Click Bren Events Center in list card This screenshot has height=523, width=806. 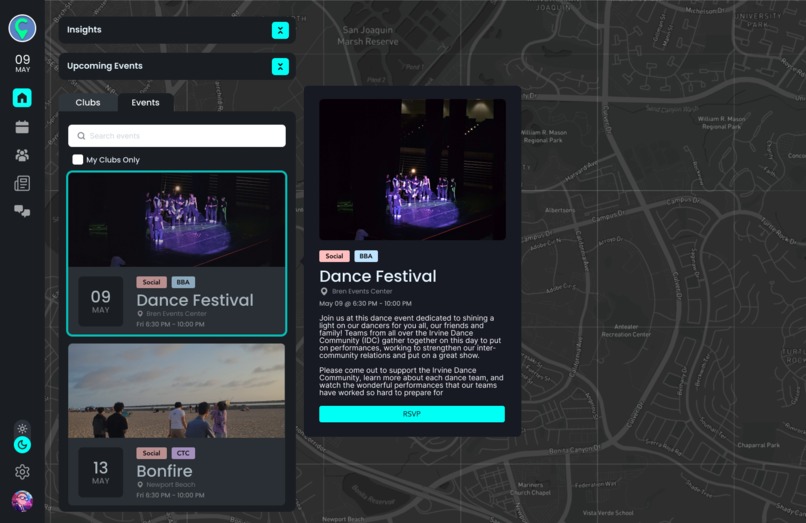pos(176,313)
